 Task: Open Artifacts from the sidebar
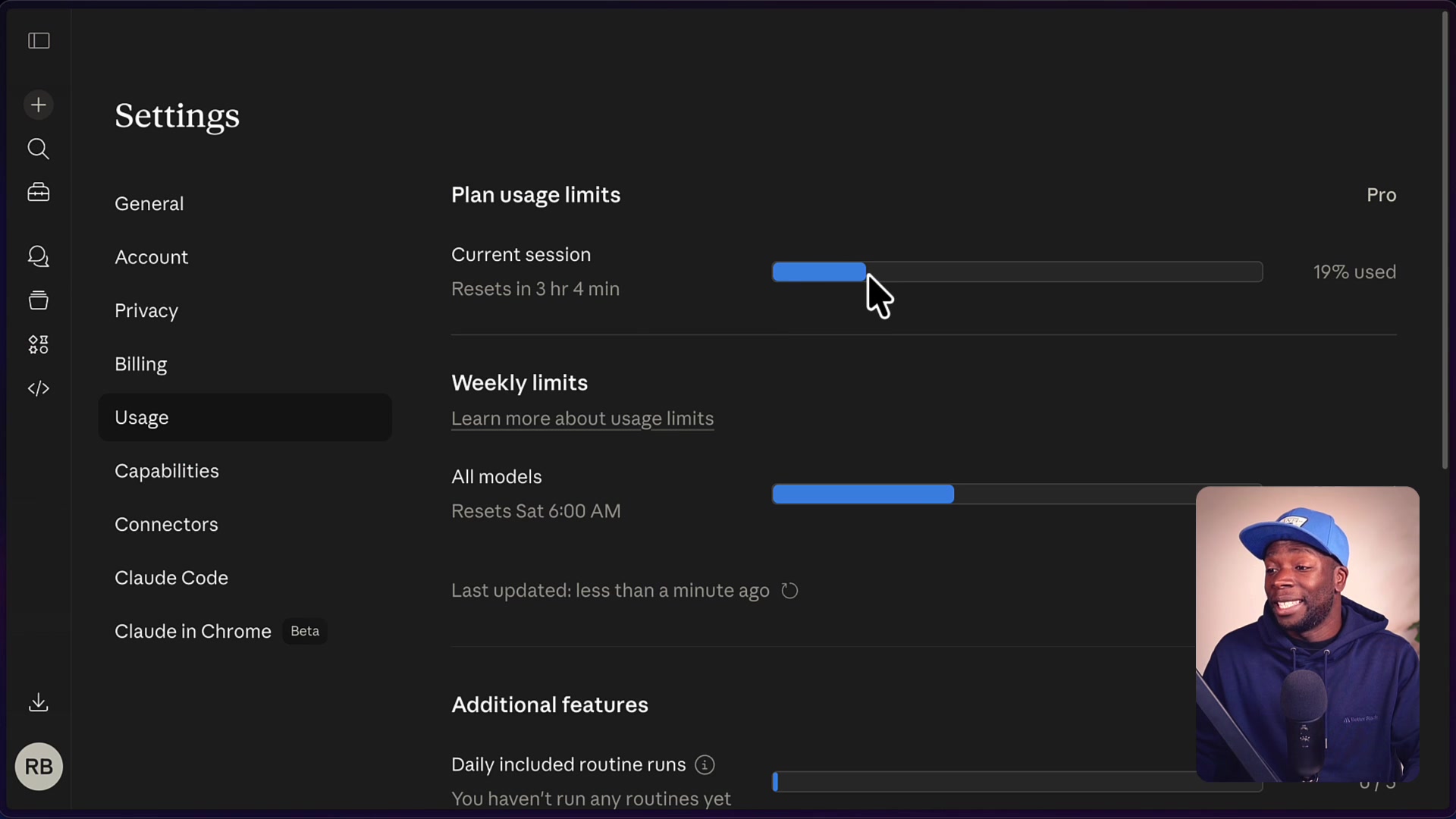38,300
